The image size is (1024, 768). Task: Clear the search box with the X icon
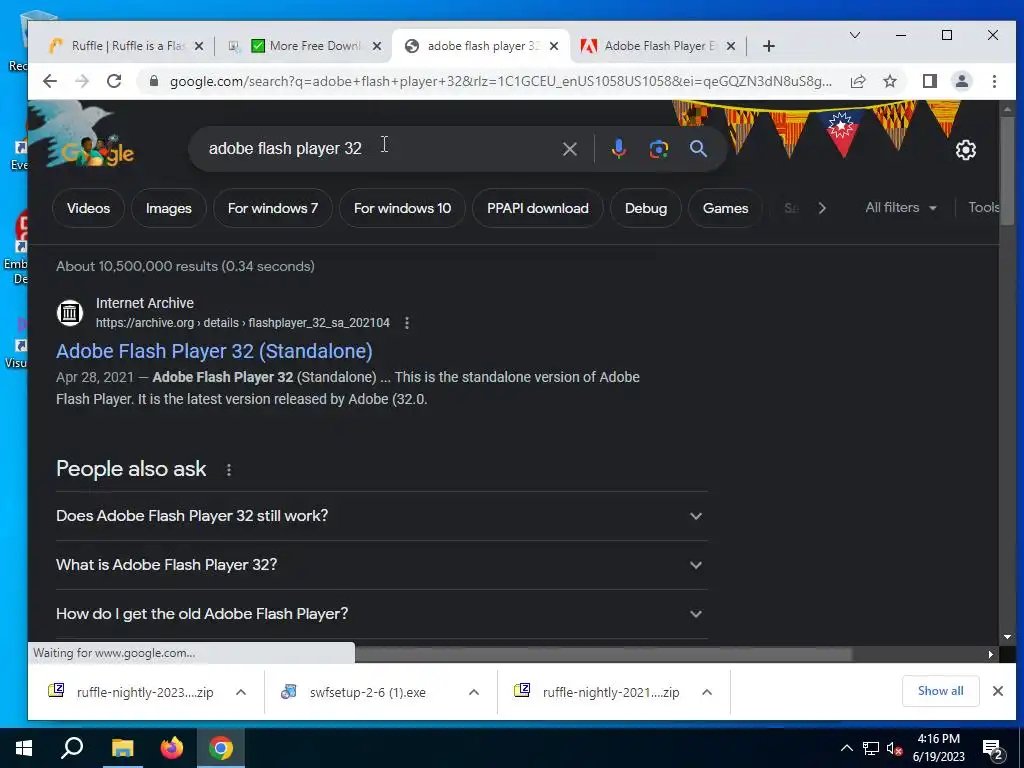pos(569,149)
